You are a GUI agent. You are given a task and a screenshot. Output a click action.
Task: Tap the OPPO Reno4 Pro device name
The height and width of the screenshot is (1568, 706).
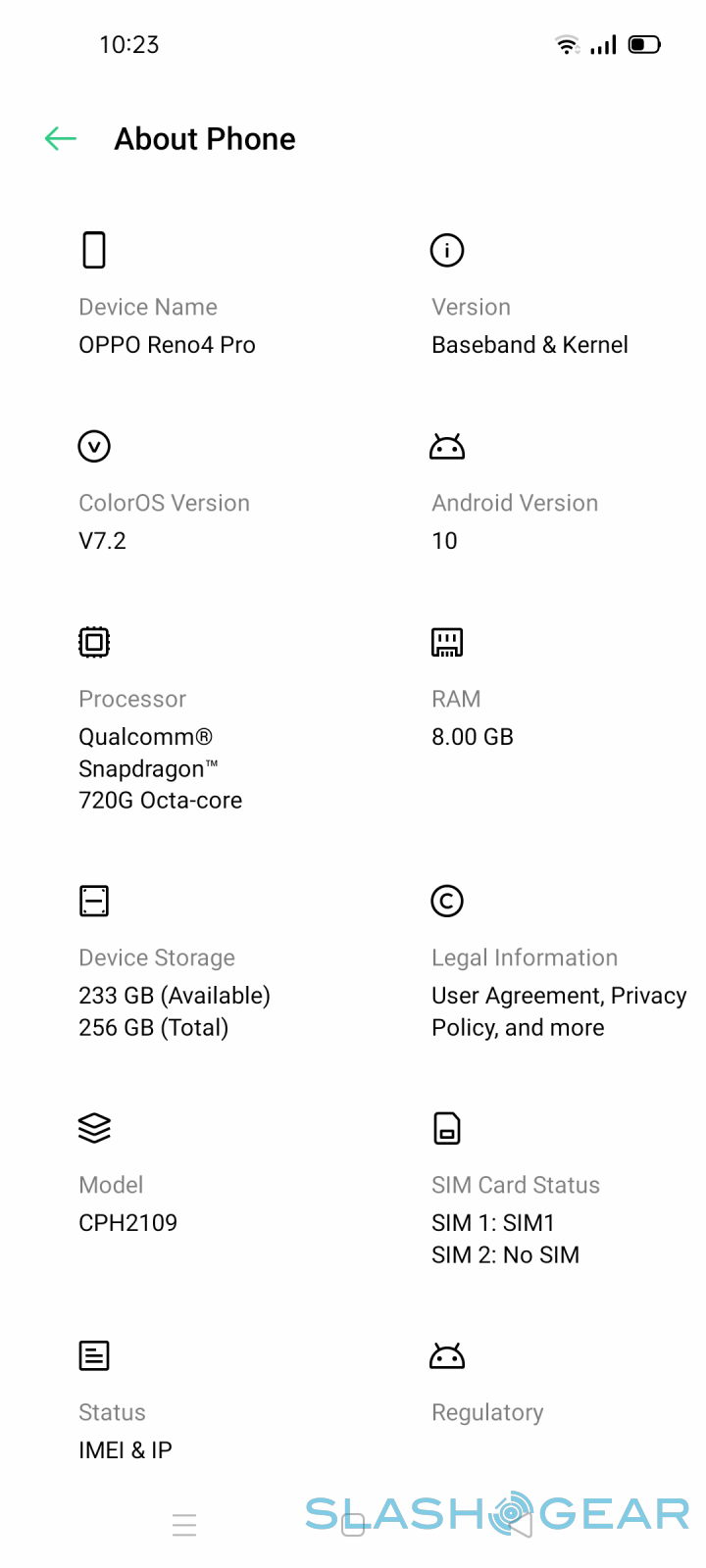(167, 345)
